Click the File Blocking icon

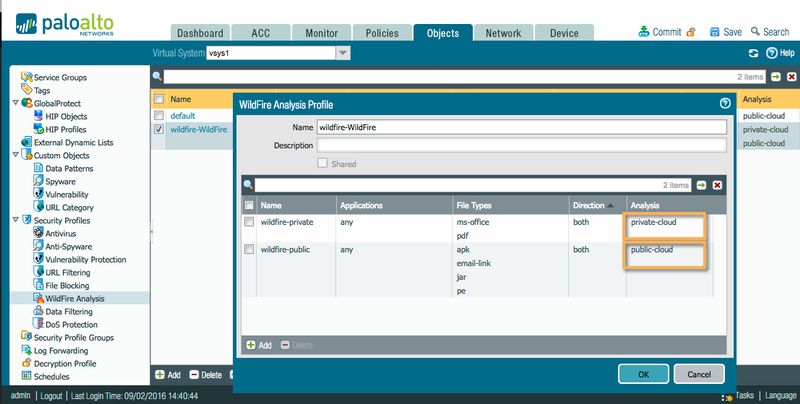point(38,285)
